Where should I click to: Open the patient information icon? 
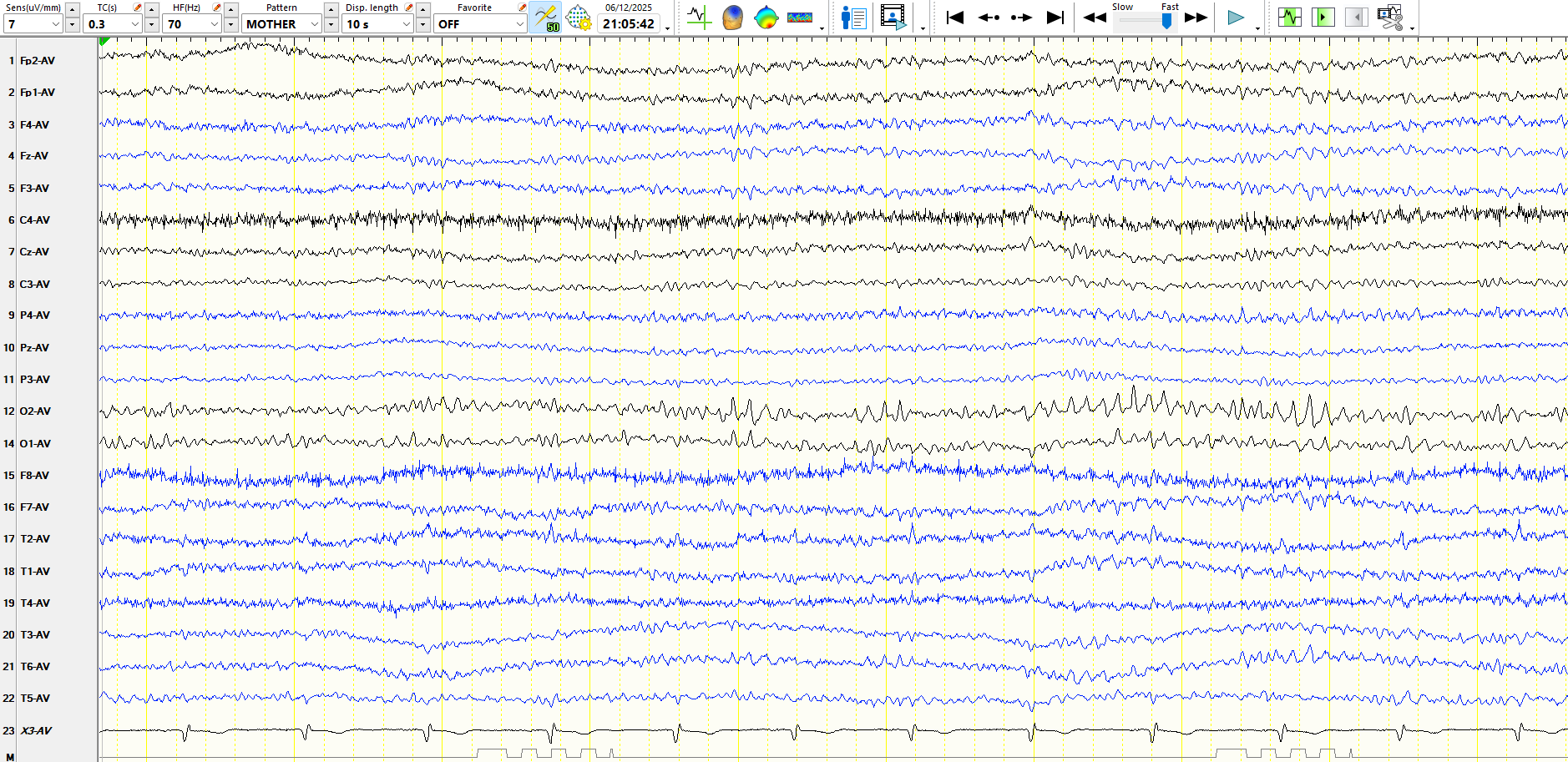[x=853, y=18]
